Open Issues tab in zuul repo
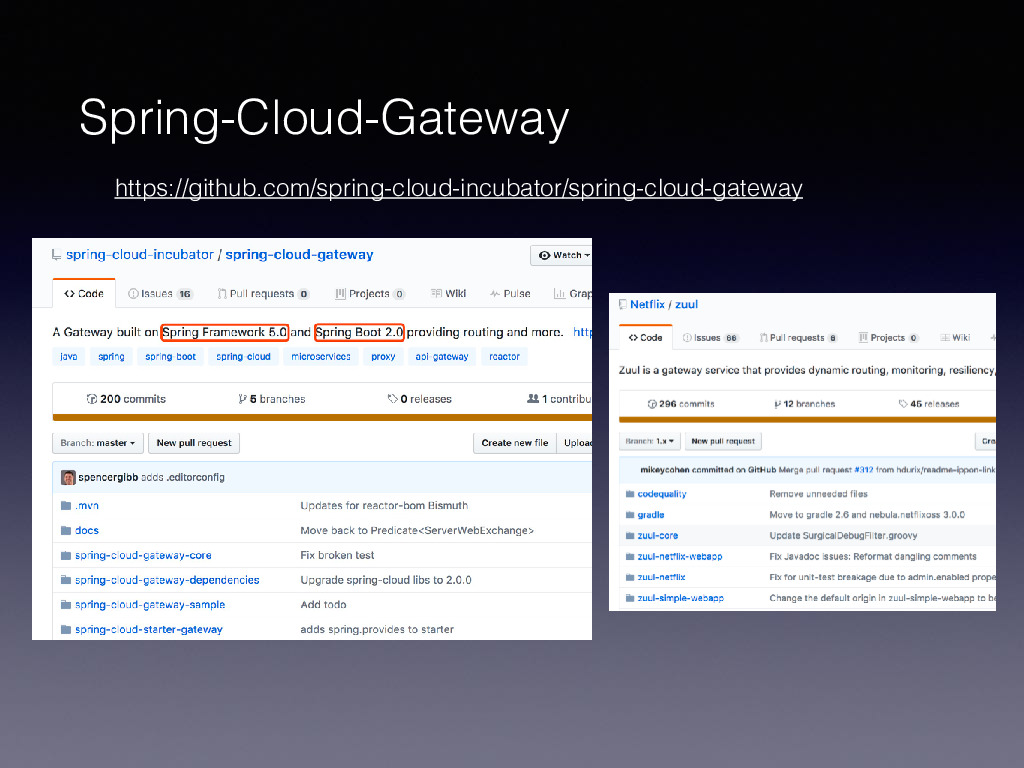Screen dimensions: 1024x768 tap(710, 338)
